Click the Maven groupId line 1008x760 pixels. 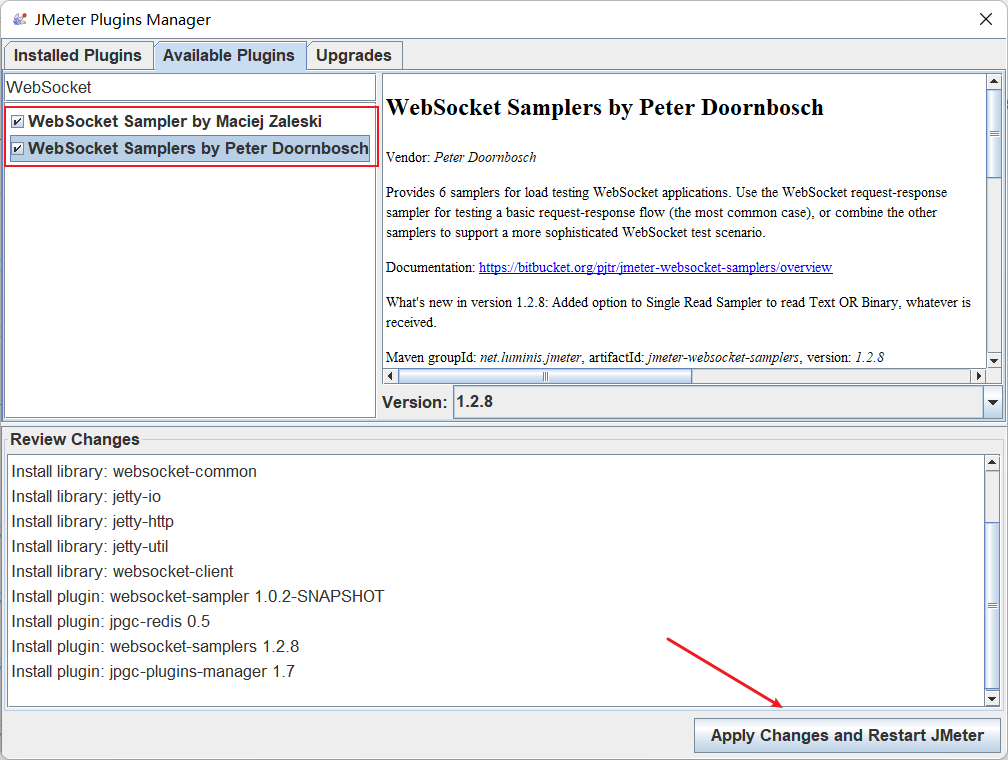click(634, 357)
